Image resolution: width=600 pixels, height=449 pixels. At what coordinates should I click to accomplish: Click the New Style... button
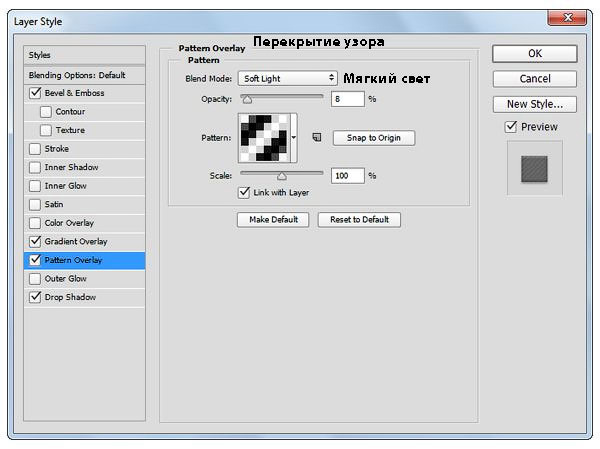(535, 104)
